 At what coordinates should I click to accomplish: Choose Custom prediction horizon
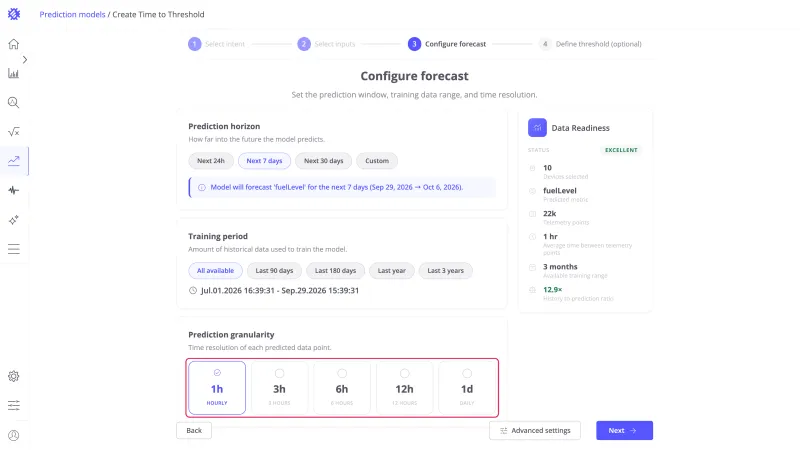pyautogui.click(x=377, y=161)
